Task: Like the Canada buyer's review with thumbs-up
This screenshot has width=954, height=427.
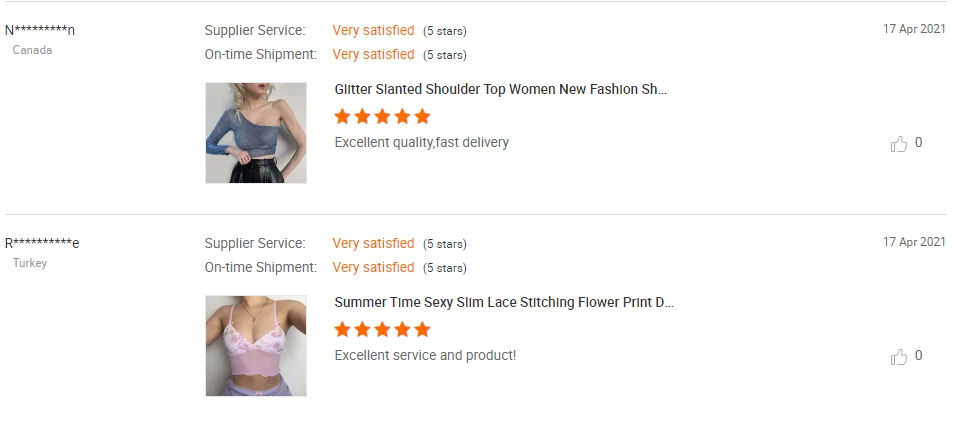Action: (899, 144)
